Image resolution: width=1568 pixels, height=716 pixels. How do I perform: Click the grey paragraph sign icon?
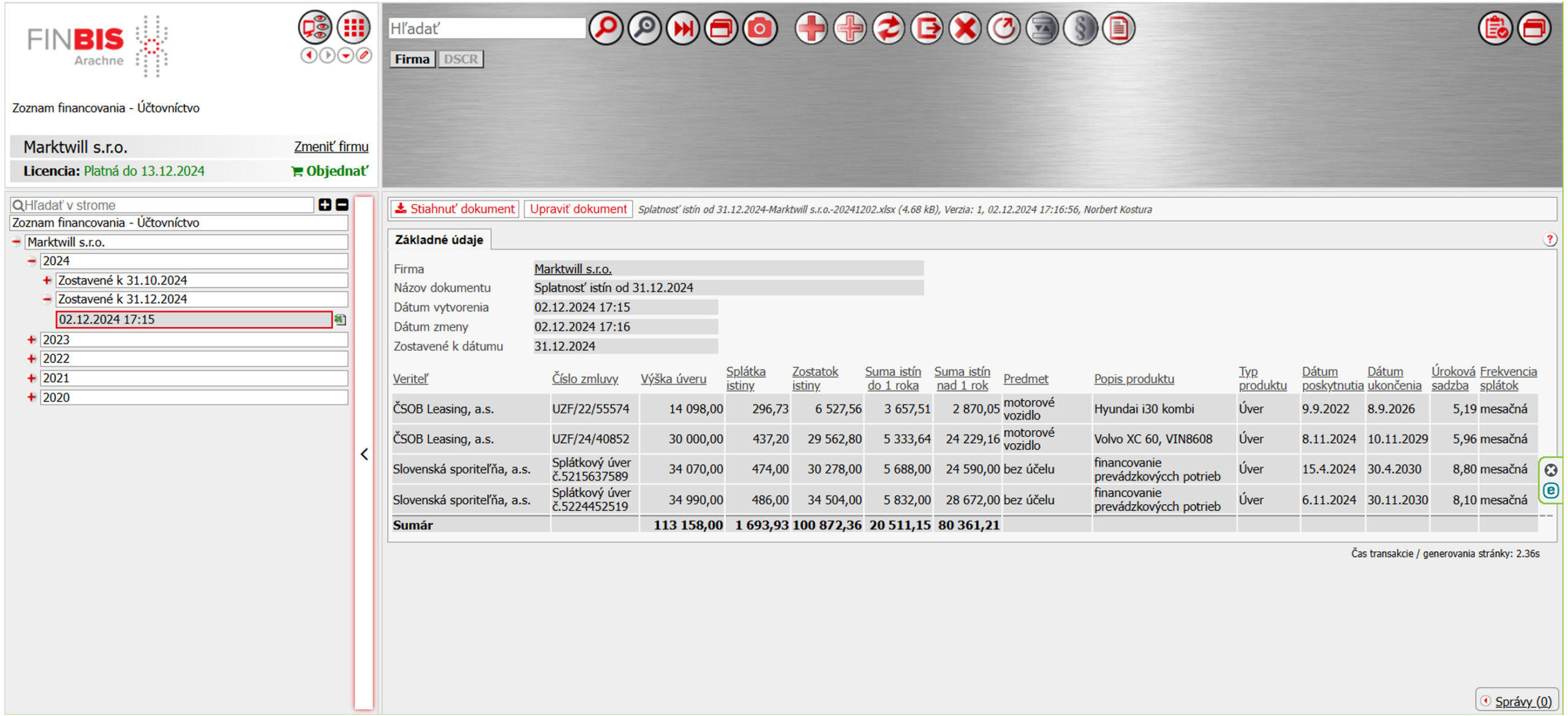point(1080,28)
